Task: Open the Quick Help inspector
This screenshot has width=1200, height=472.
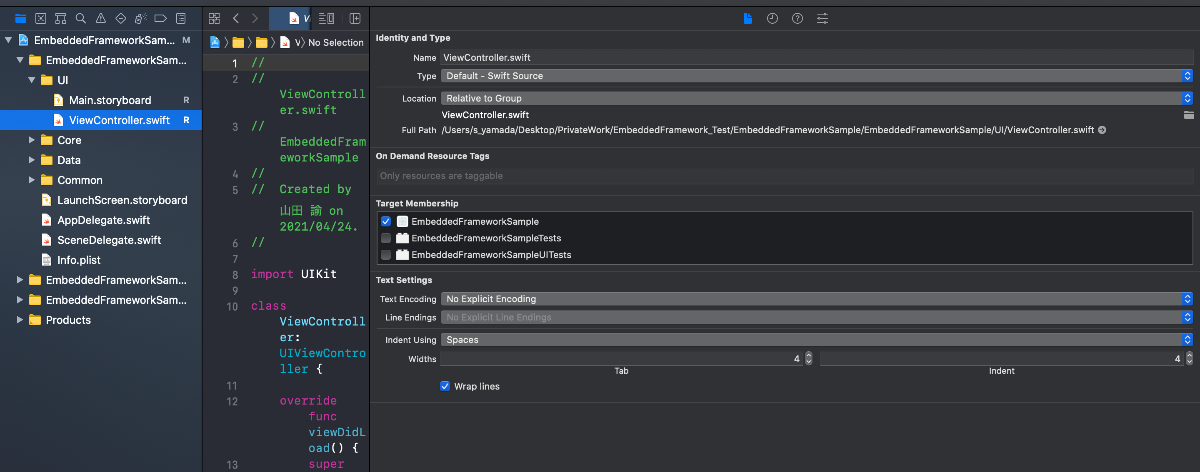Action: click(797, 18)
